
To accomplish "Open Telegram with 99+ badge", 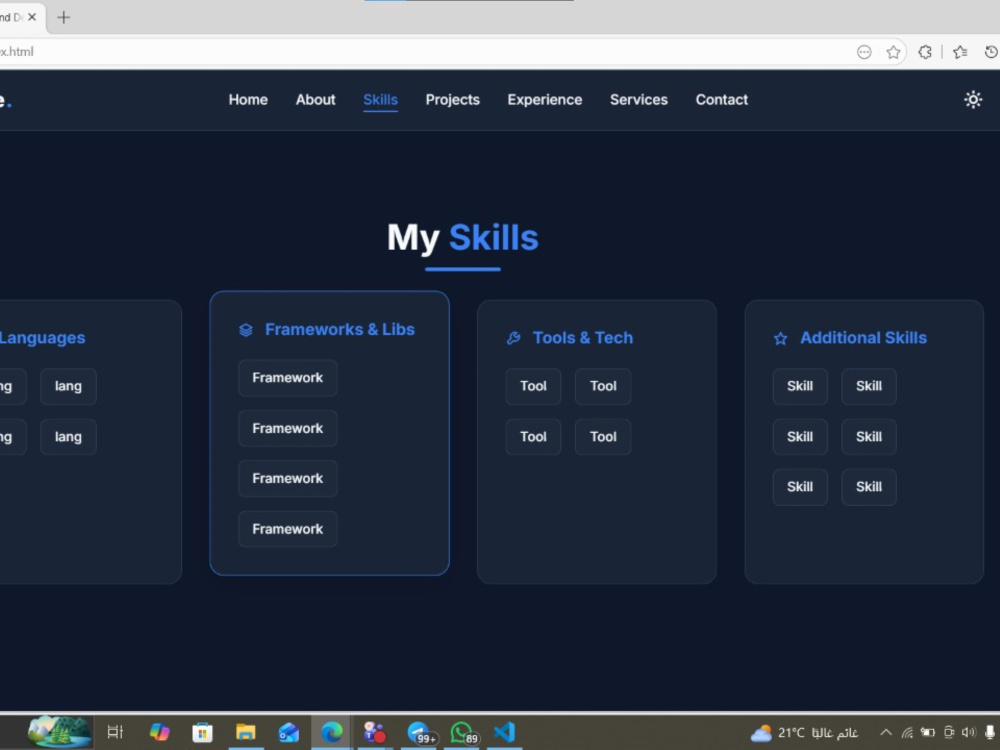I will tap(421, 733).
